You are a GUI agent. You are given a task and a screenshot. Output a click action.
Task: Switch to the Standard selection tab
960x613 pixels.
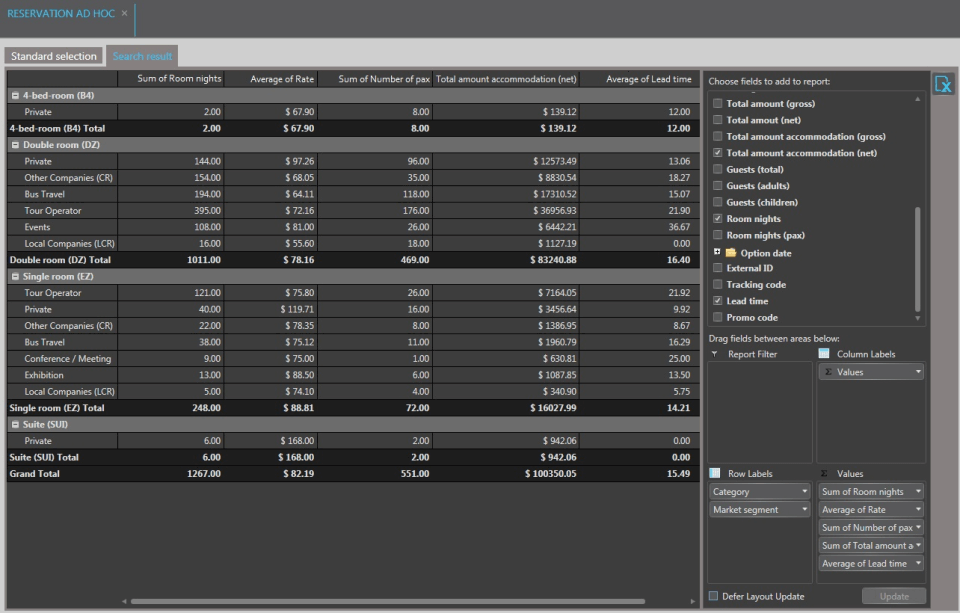coord(54,56)
